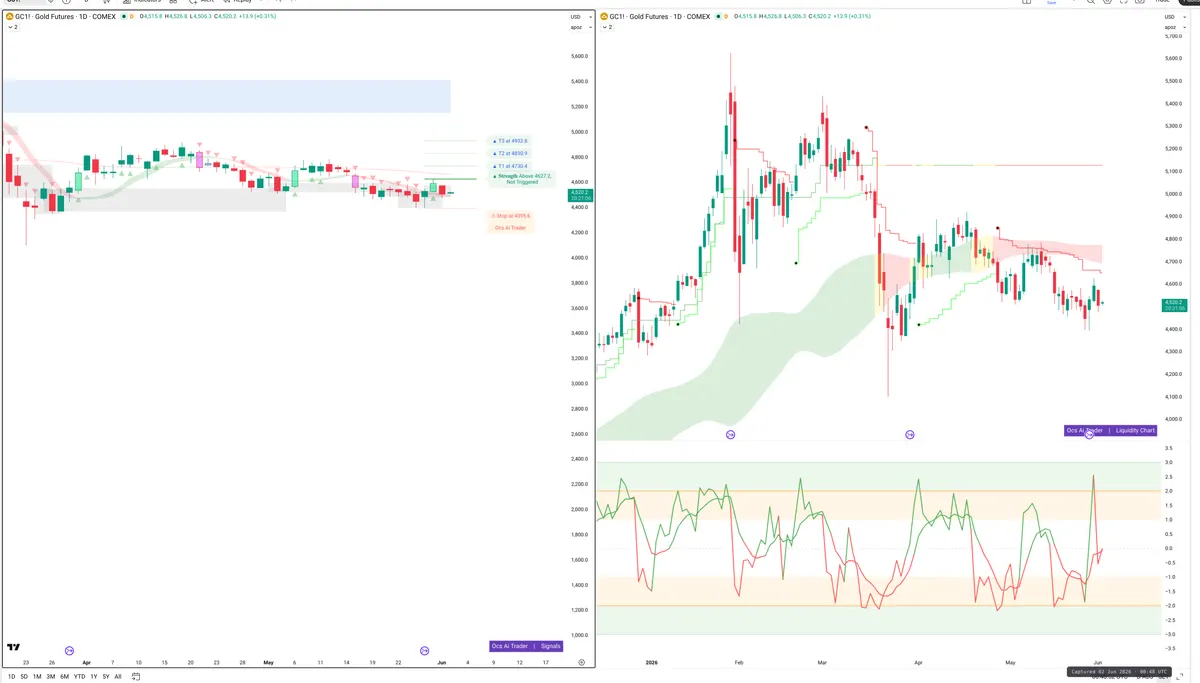Click the O4,515.8 open value in left chart
Screen dimensions: 1200x683
tap(152, 17)
